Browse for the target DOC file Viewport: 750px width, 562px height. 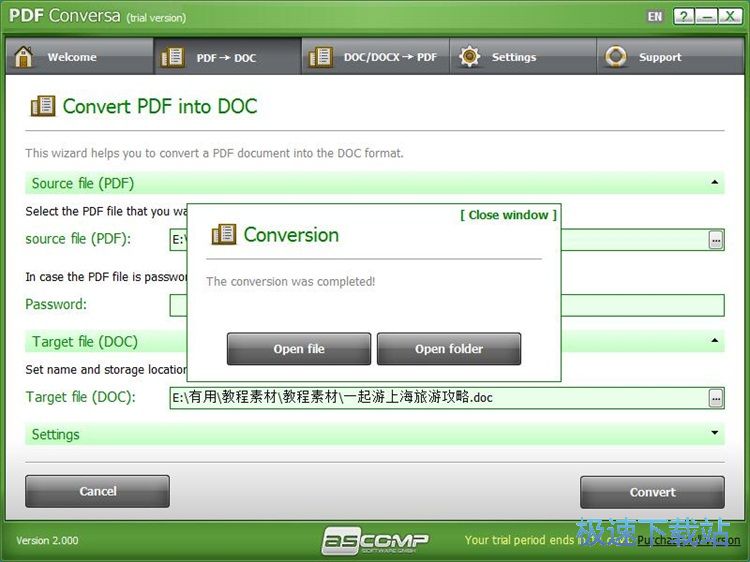(x=716, y=398)
